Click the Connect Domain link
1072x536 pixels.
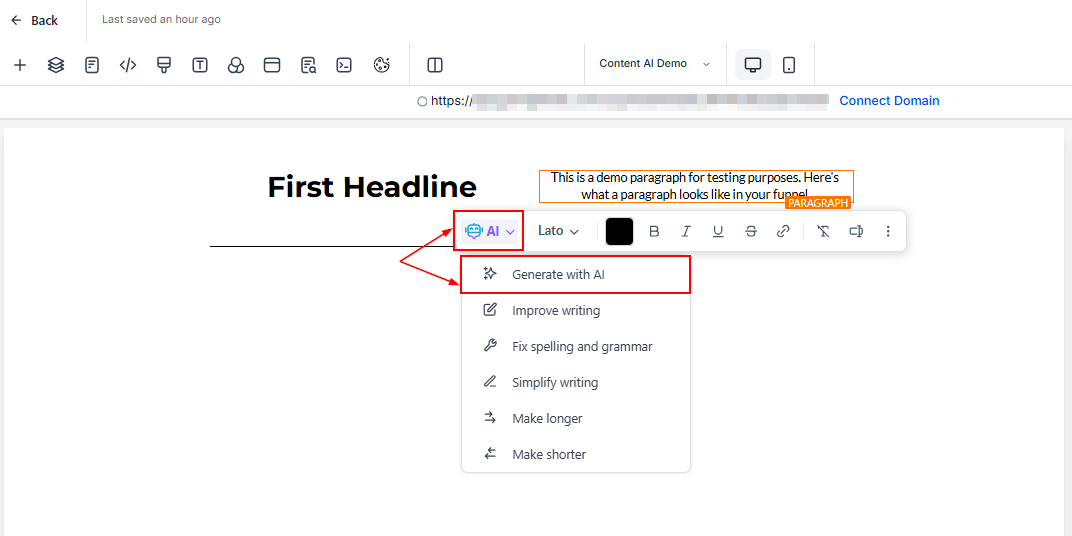coord(889,100)
